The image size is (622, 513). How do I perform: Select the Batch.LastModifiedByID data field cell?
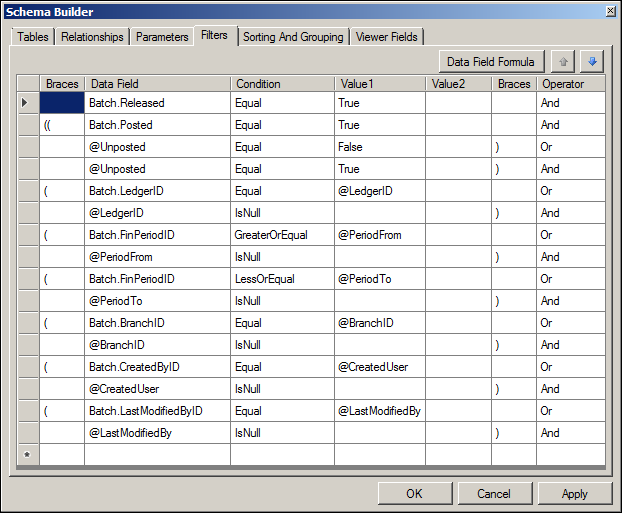pos(157,411)
